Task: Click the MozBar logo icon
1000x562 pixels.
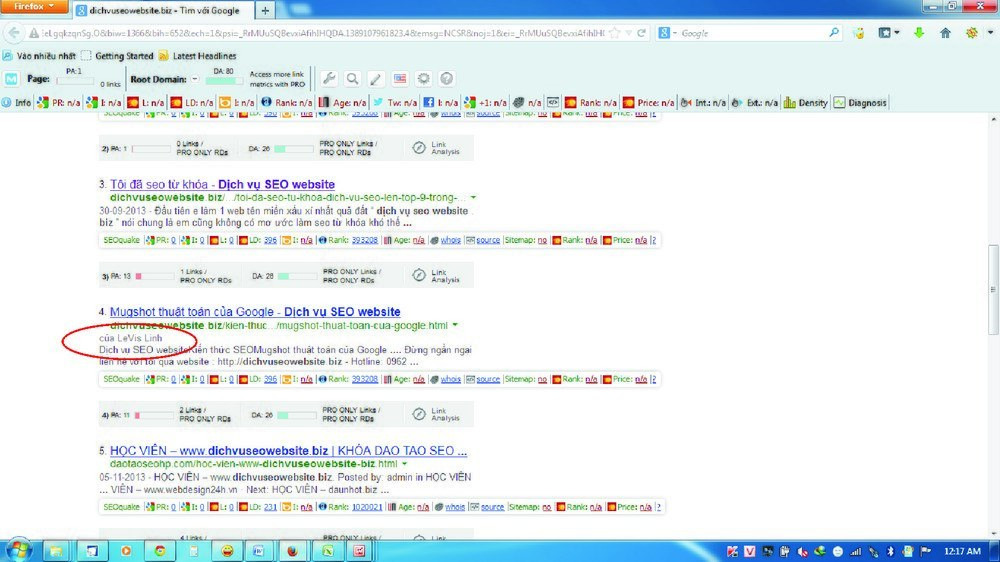Action: 11,79
